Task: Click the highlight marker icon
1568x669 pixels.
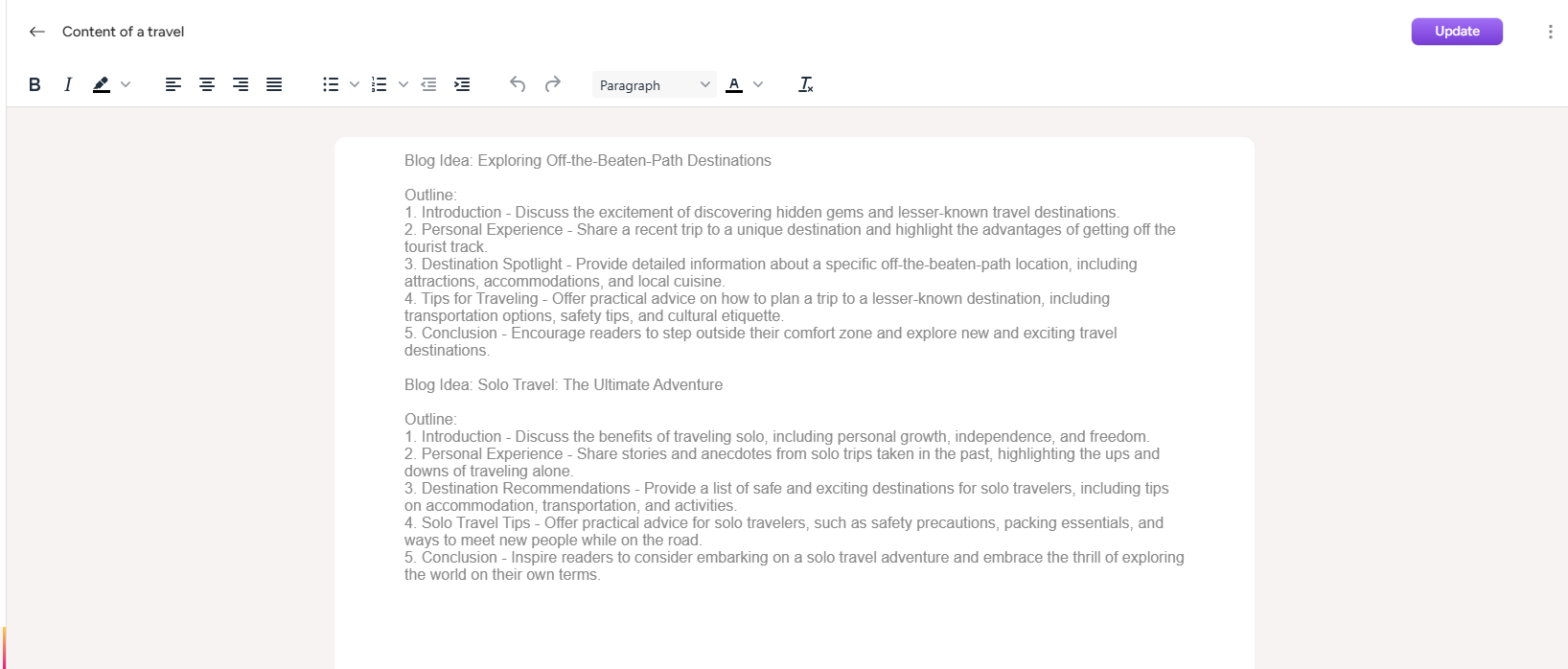Action: tap(101, 84)
